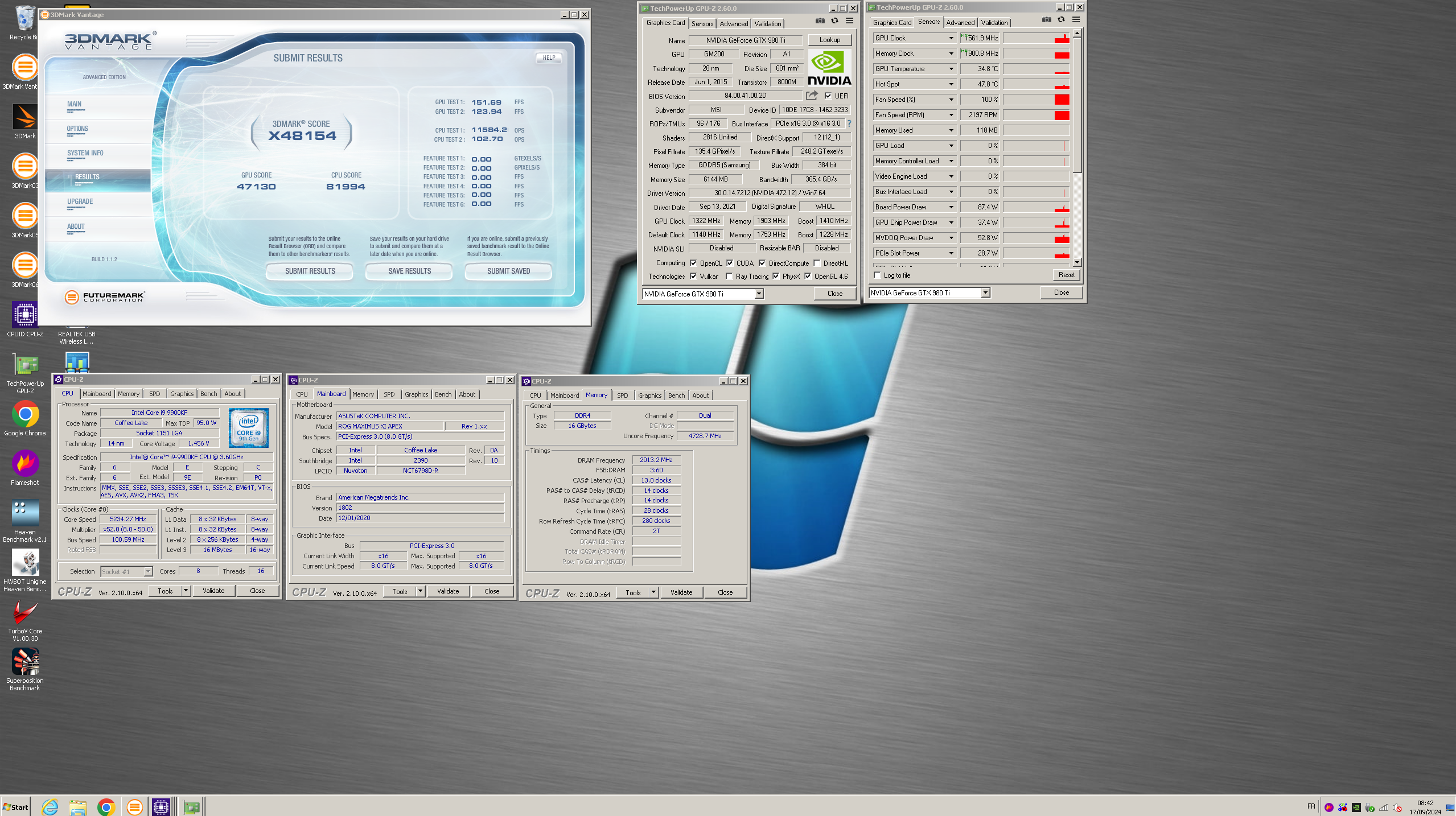Click the Lookup button in GPU-Z
The image size is (1456, 816).
[x=830, y=40]
